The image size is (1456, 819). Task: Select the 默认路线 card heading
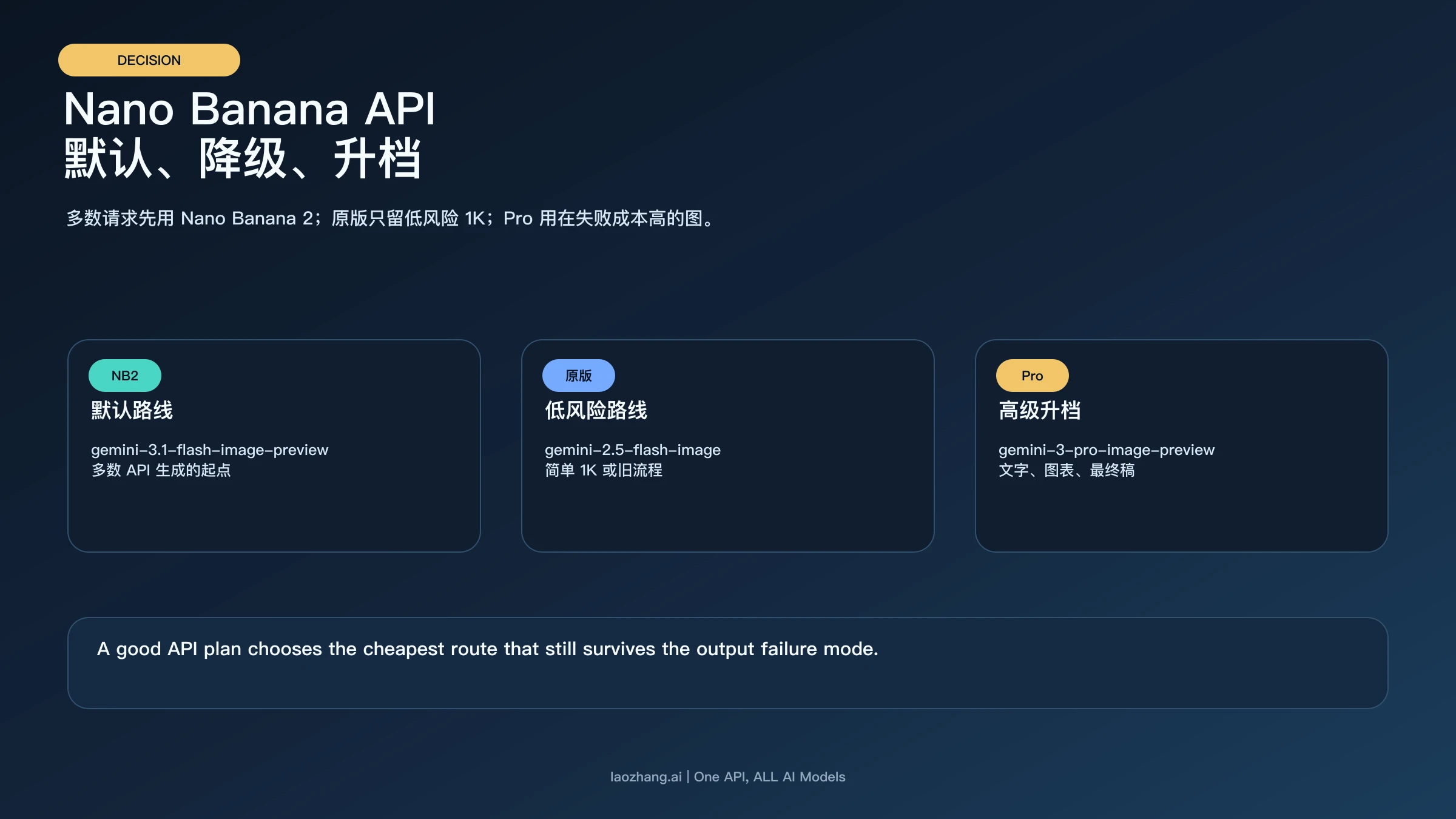pyautogui.click(x=132, y=410)
